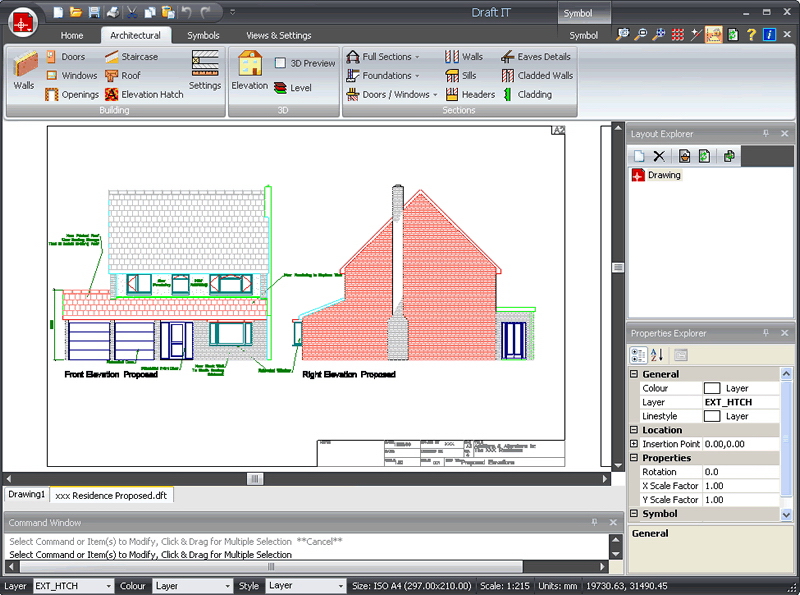800x595 pixels.
Task: Click the Settings button in Building group
Action: coord(205,71)
